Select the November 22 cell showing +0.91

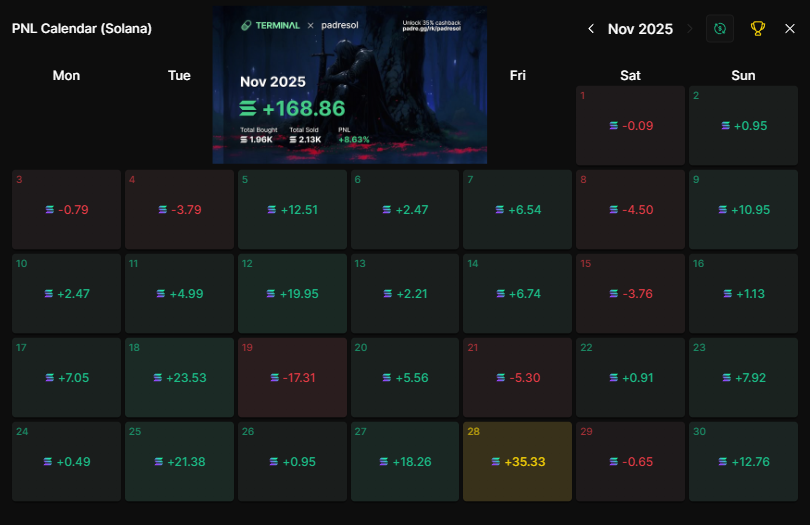point(630,377)
